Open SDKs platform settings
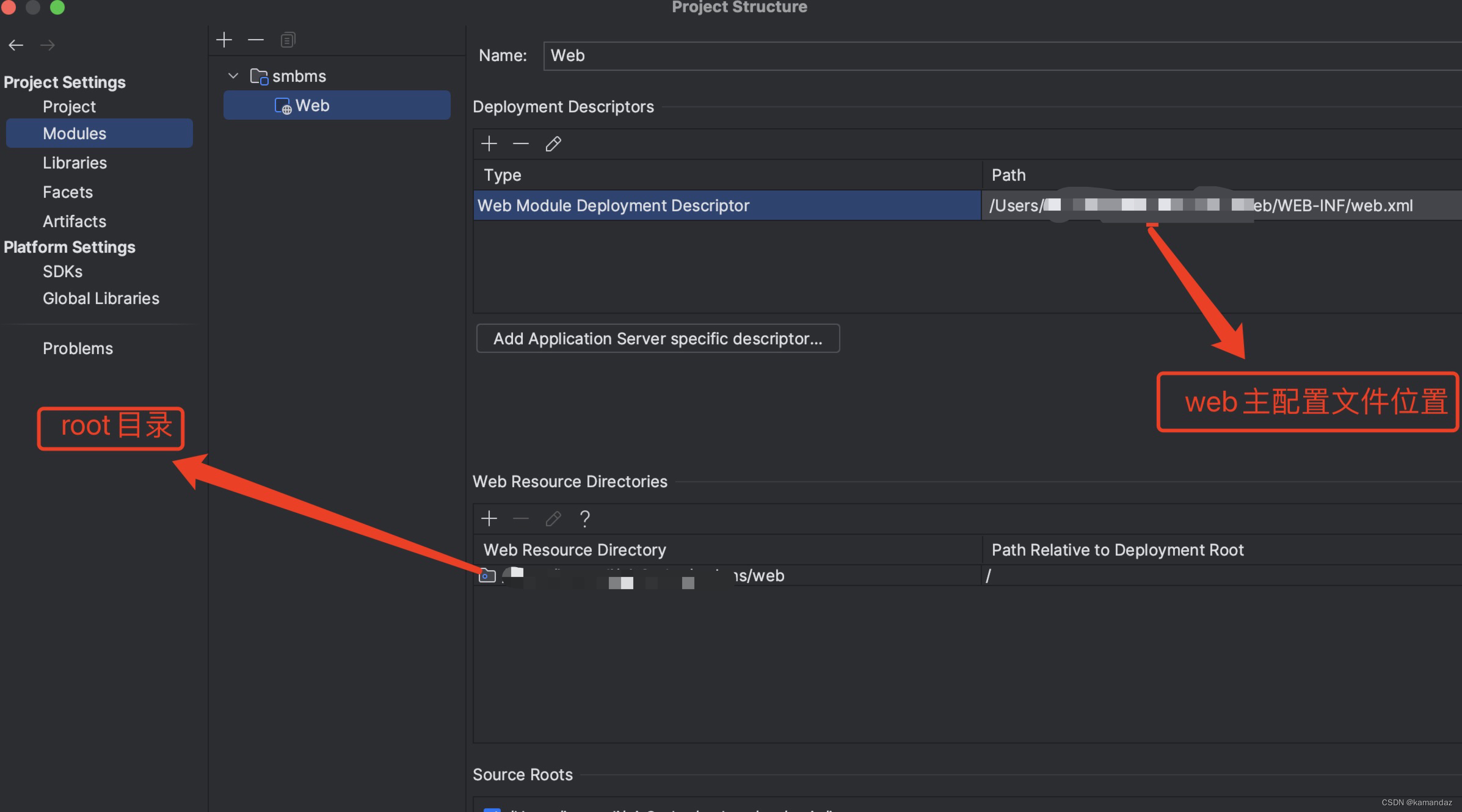This screenshot has height=812, width=1462. coord(62,272)
